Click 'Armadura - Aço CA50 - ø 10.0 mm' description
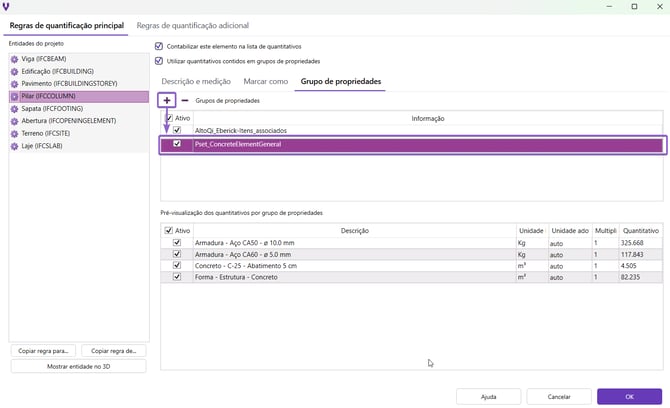Image resolution: width=670 pixels, height=408 pixels. [244, 243]
